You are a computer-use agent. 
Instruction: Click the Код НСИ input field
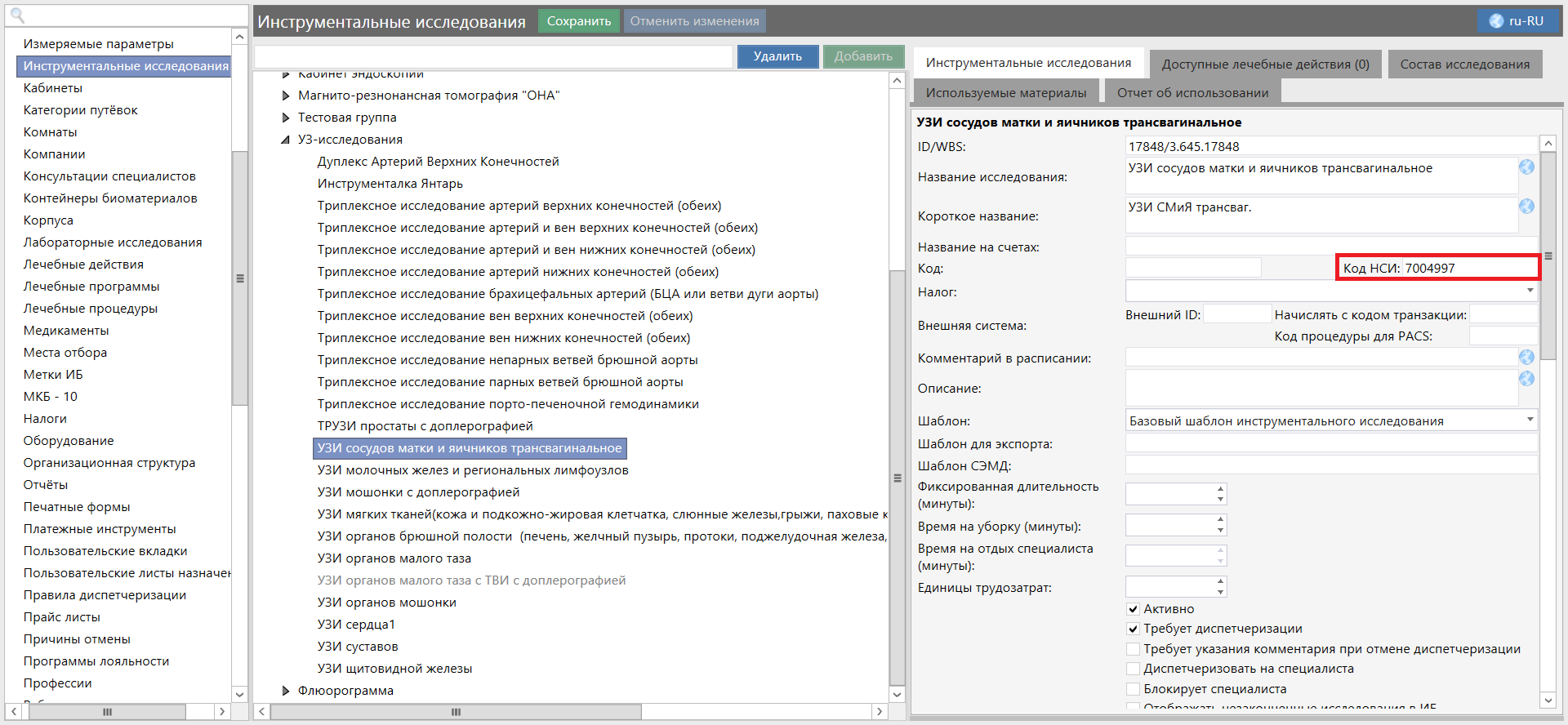tap(1468, 269)
